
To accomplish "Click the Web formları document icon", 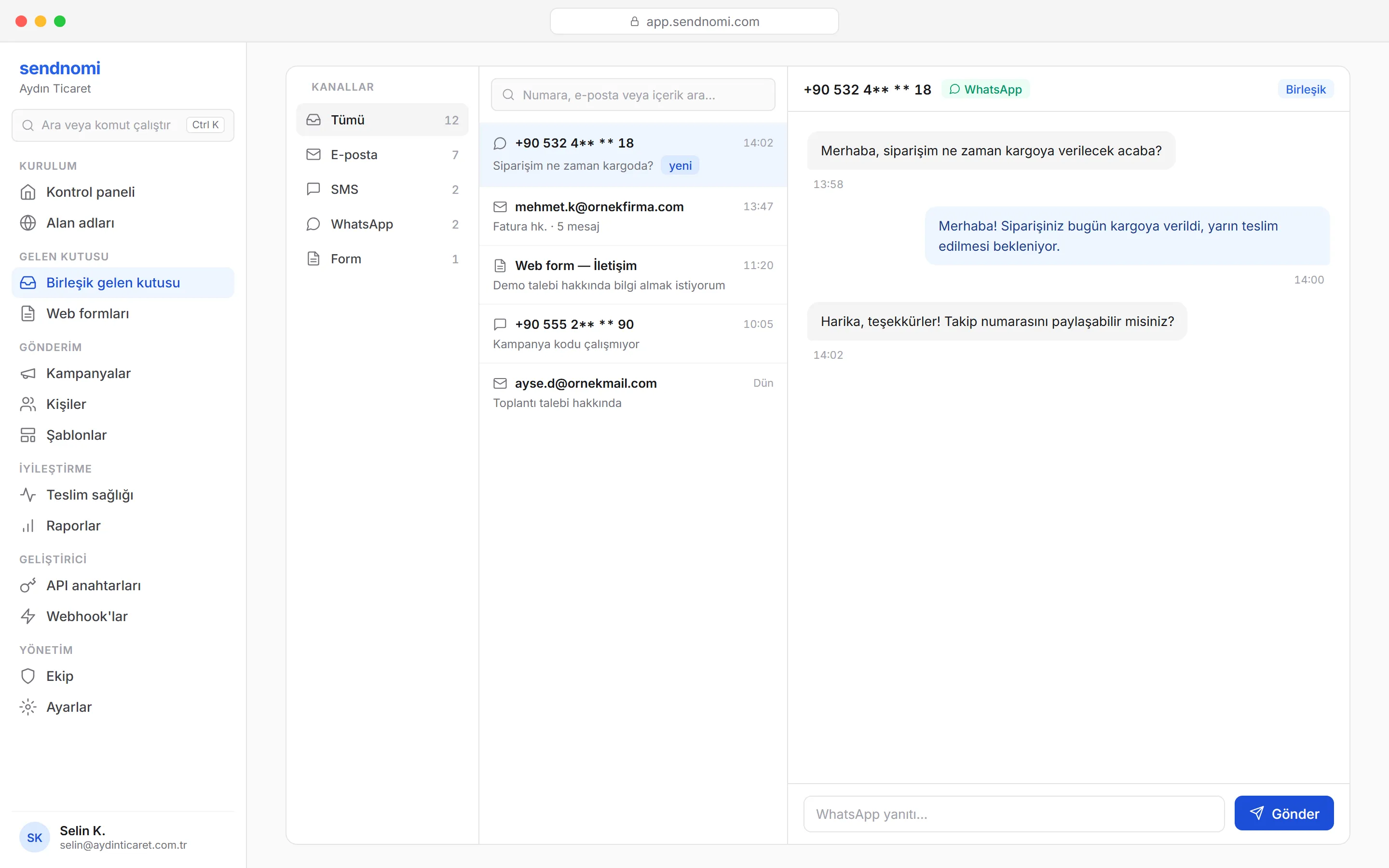I will (x=27, y=314).
